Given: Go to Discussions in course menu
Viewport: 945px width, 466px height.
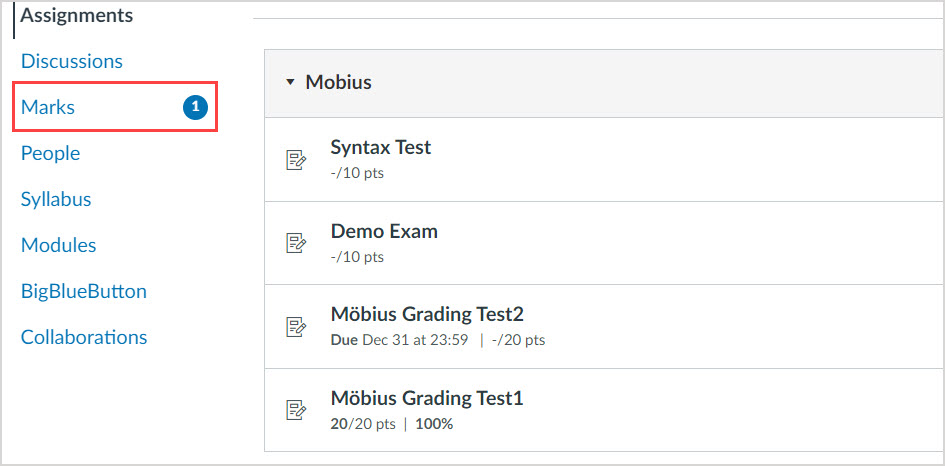Looking at the screenshot, I should [72, 61].
